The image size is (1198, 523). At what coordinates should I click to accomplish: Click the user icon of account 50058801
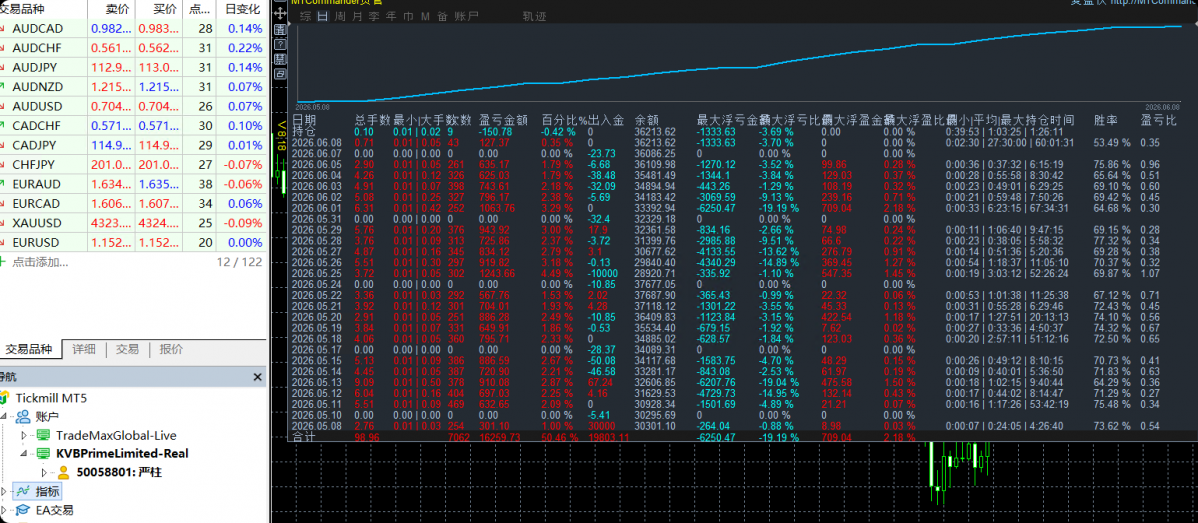64,473
